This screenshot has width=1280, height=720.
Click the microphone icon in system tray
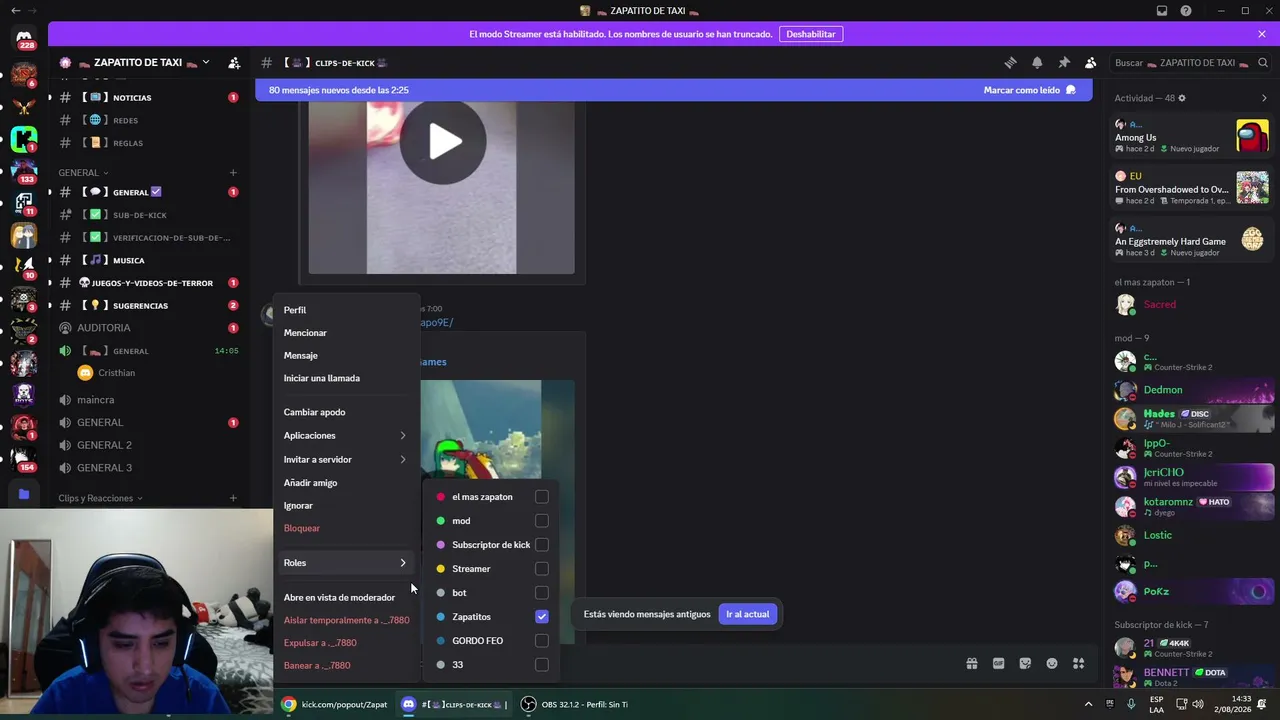(x=1131, y=704)
